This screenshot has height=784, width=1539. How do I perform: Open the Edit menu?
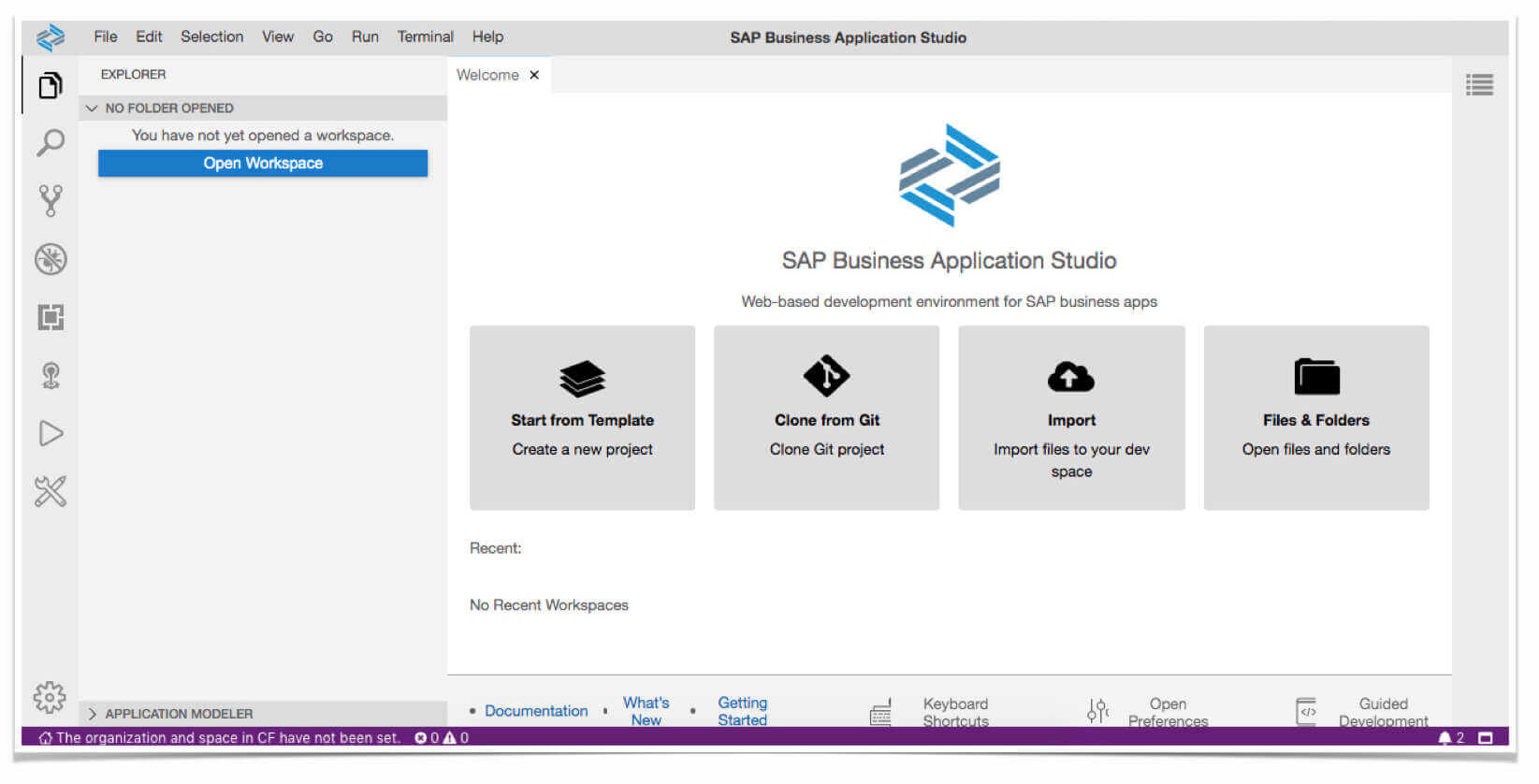click(149, 36)
